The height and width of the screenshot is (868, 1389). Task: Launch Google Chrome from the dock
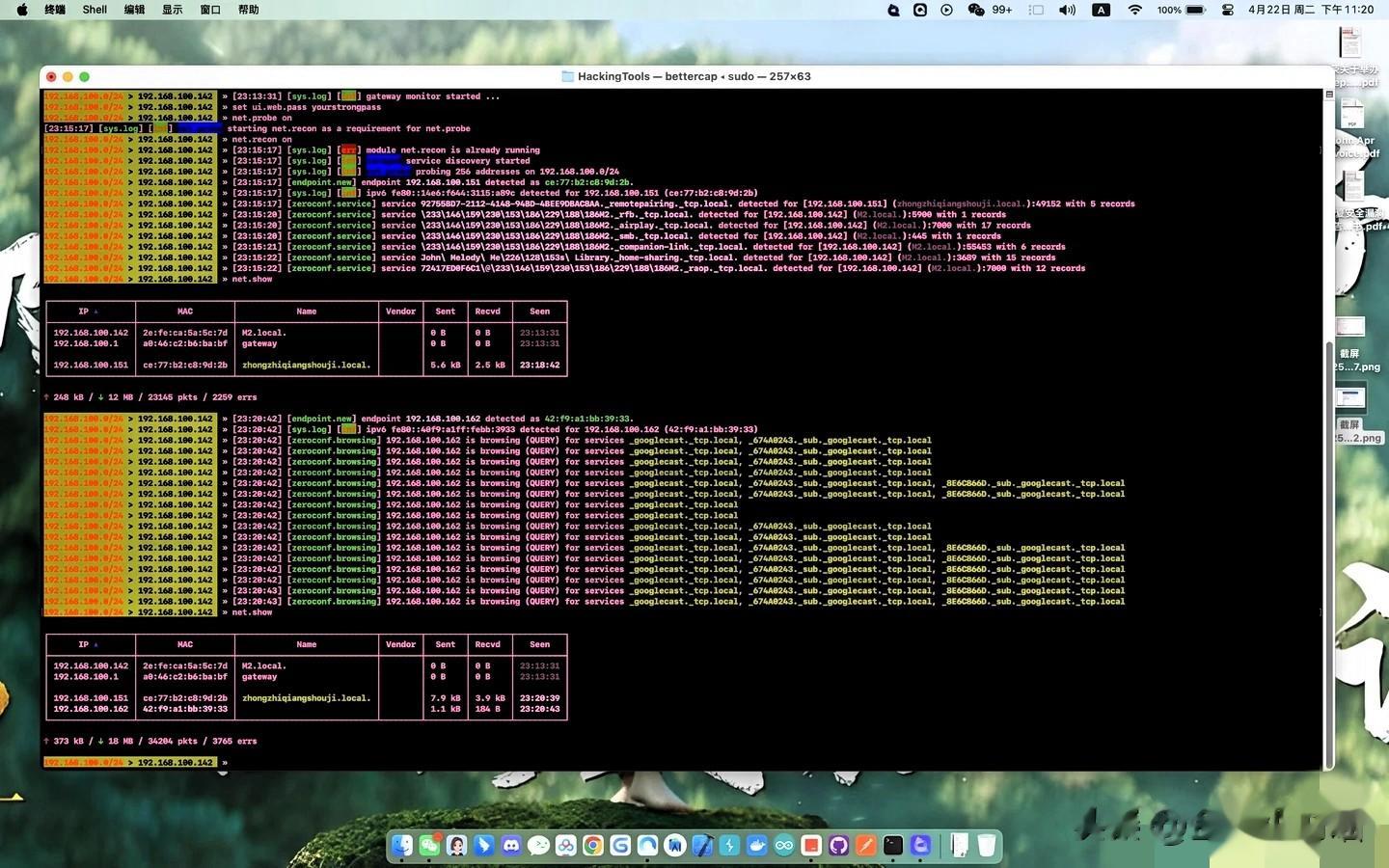click(x=593, y=846)
